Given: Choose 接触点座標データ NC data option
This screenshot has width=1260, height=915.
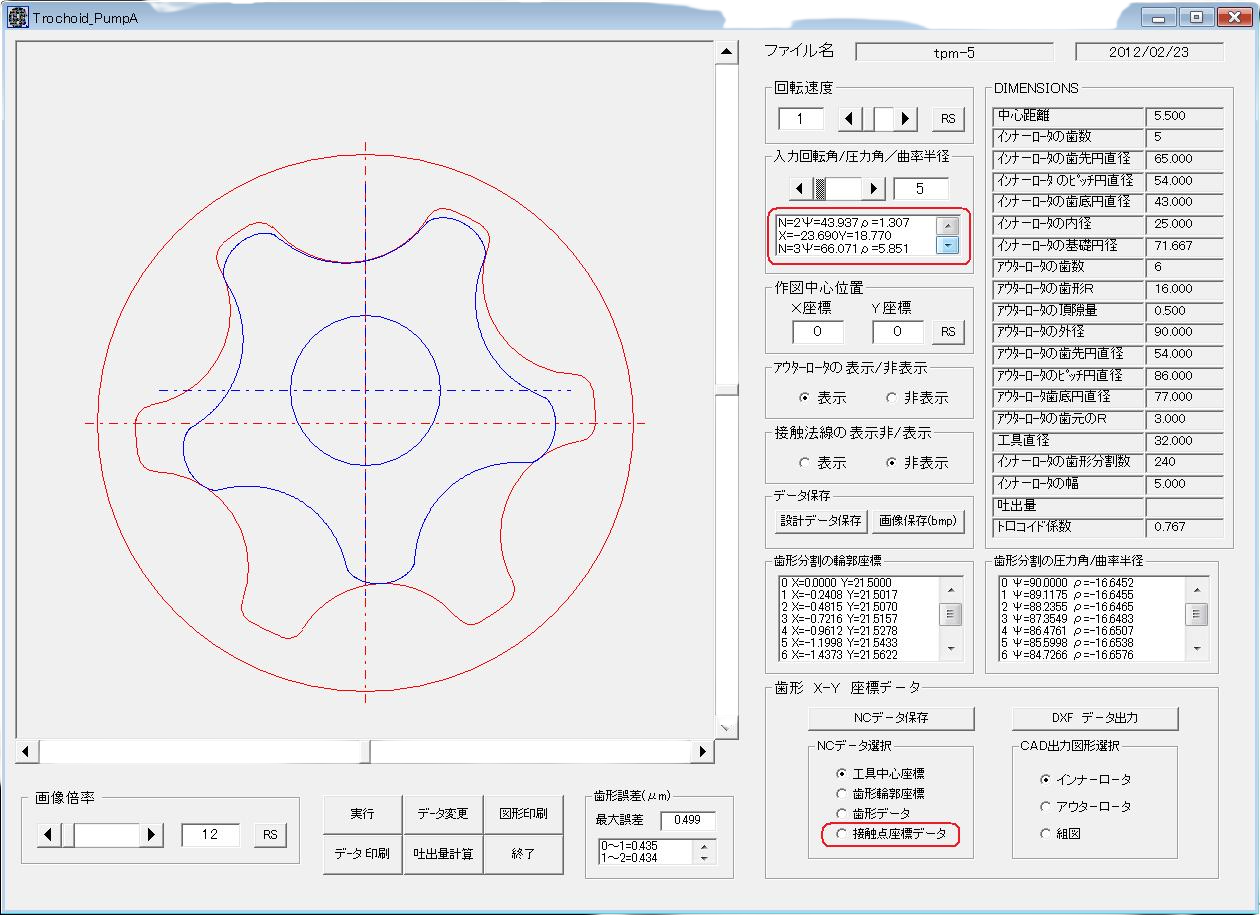Looking at the screenshot, I should tap(841, 834).
